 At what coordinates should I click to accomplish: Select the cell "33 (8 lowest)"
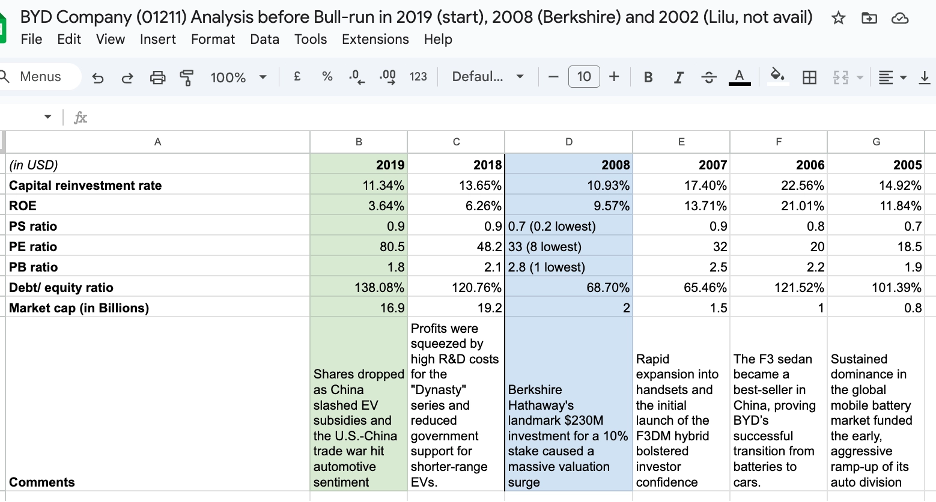[x=568, y=247]
